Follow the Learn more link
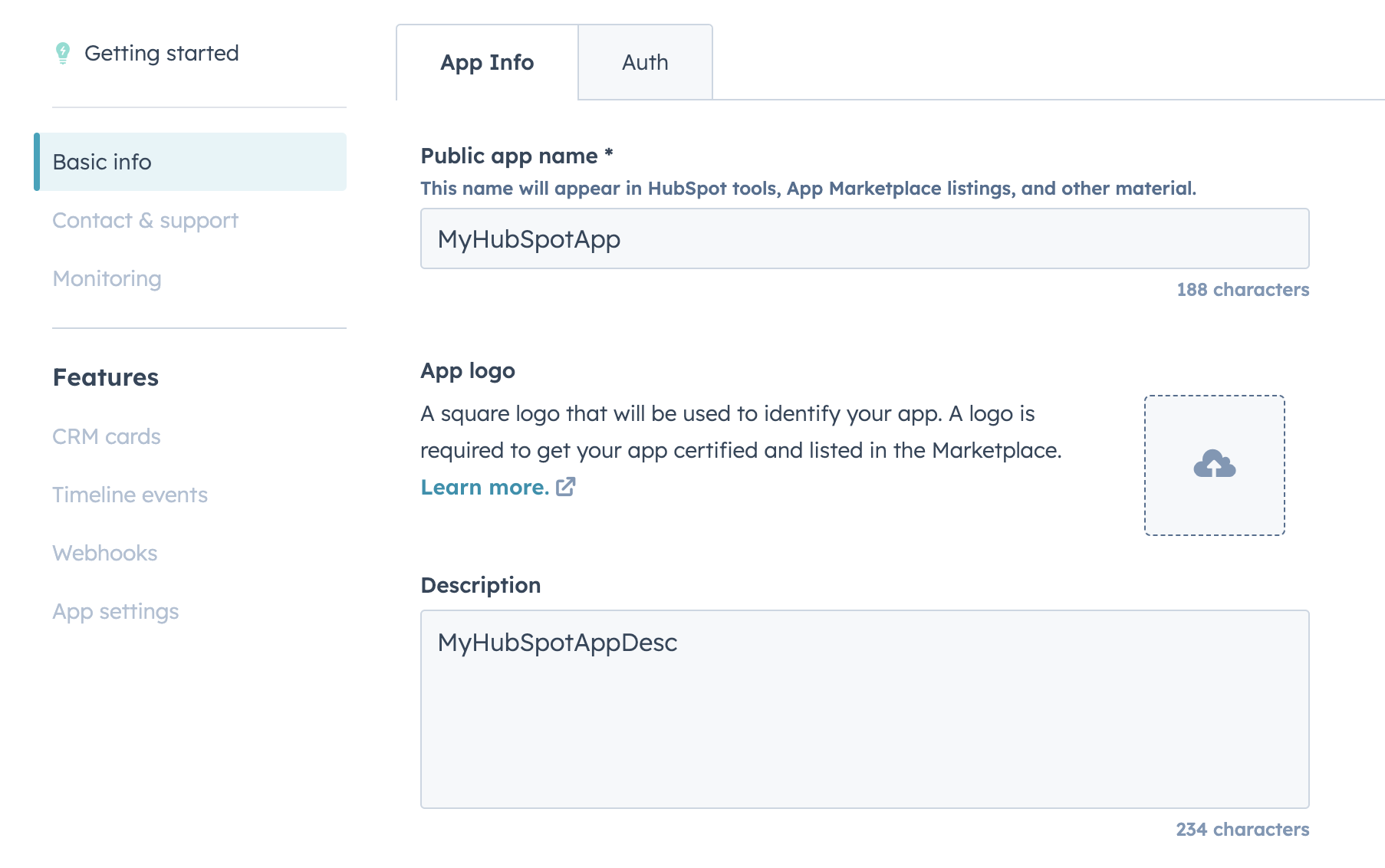1385x868 pixels. point(485,487)
